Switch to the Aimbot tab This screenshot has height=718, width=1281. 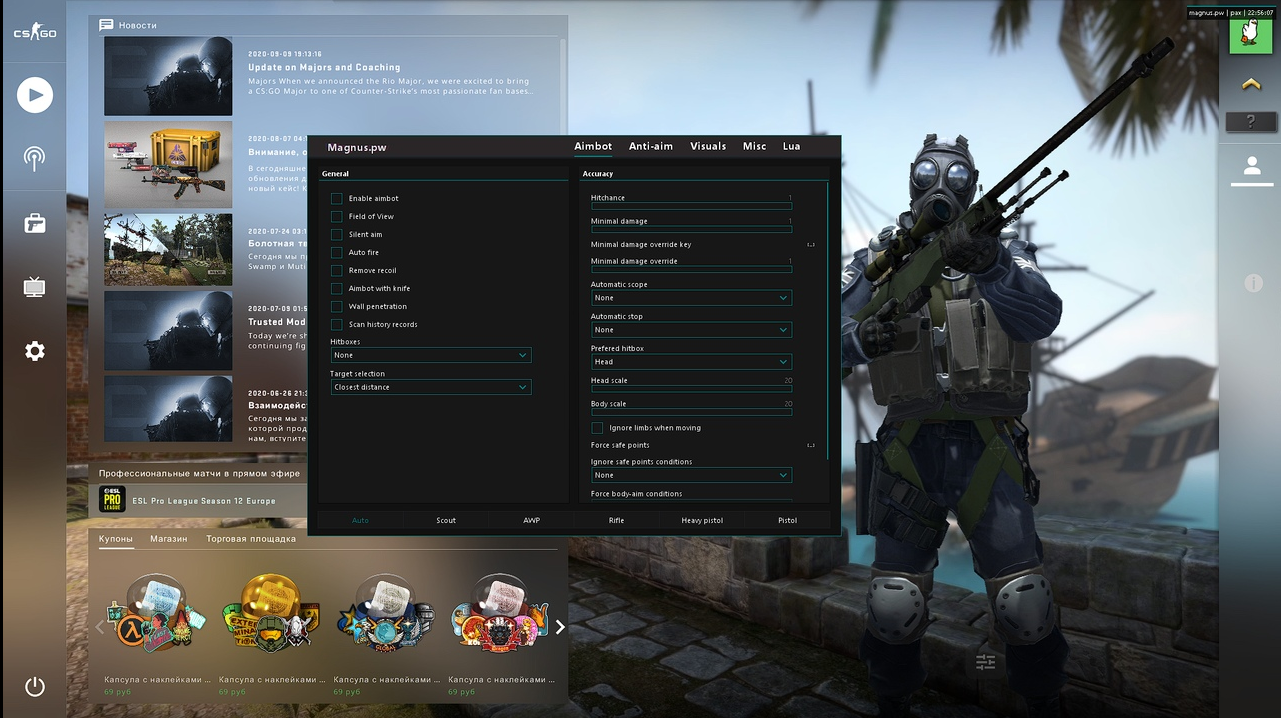[593, 146]
